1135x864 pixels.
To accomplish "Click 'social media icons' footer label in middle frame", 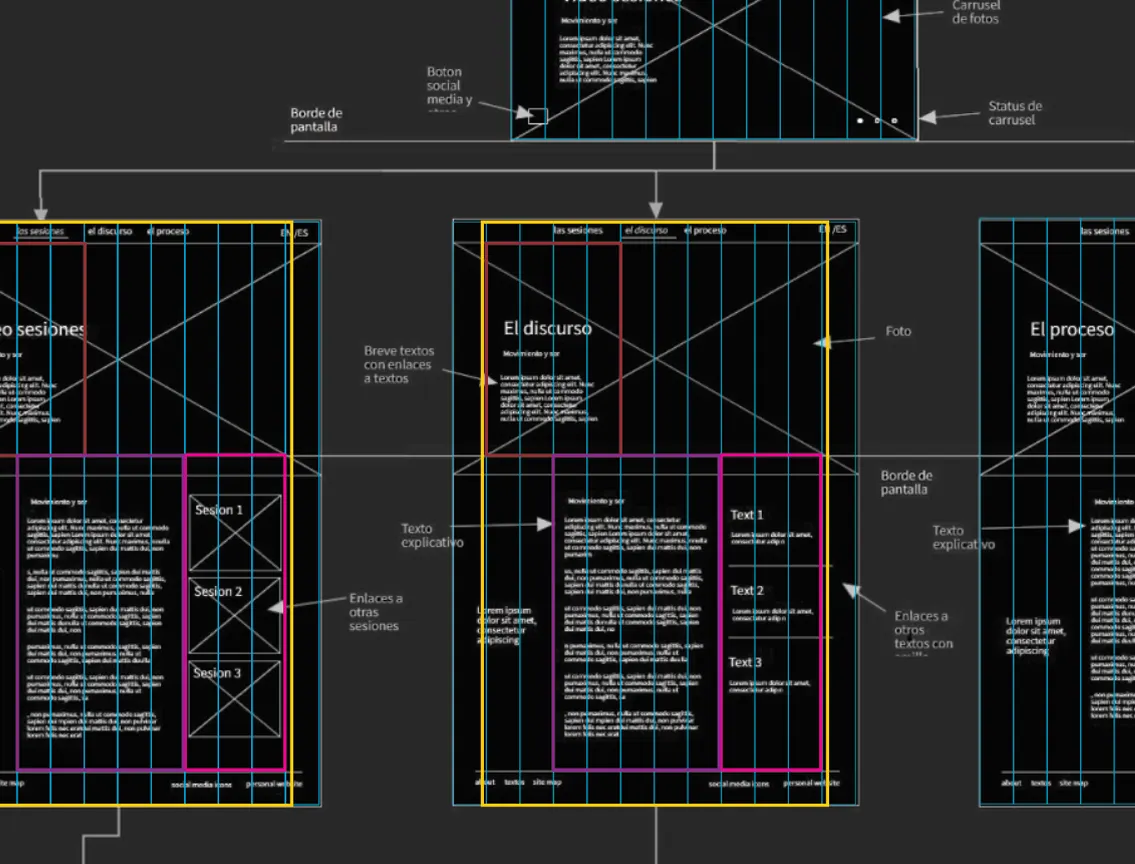I will point(738,784).
